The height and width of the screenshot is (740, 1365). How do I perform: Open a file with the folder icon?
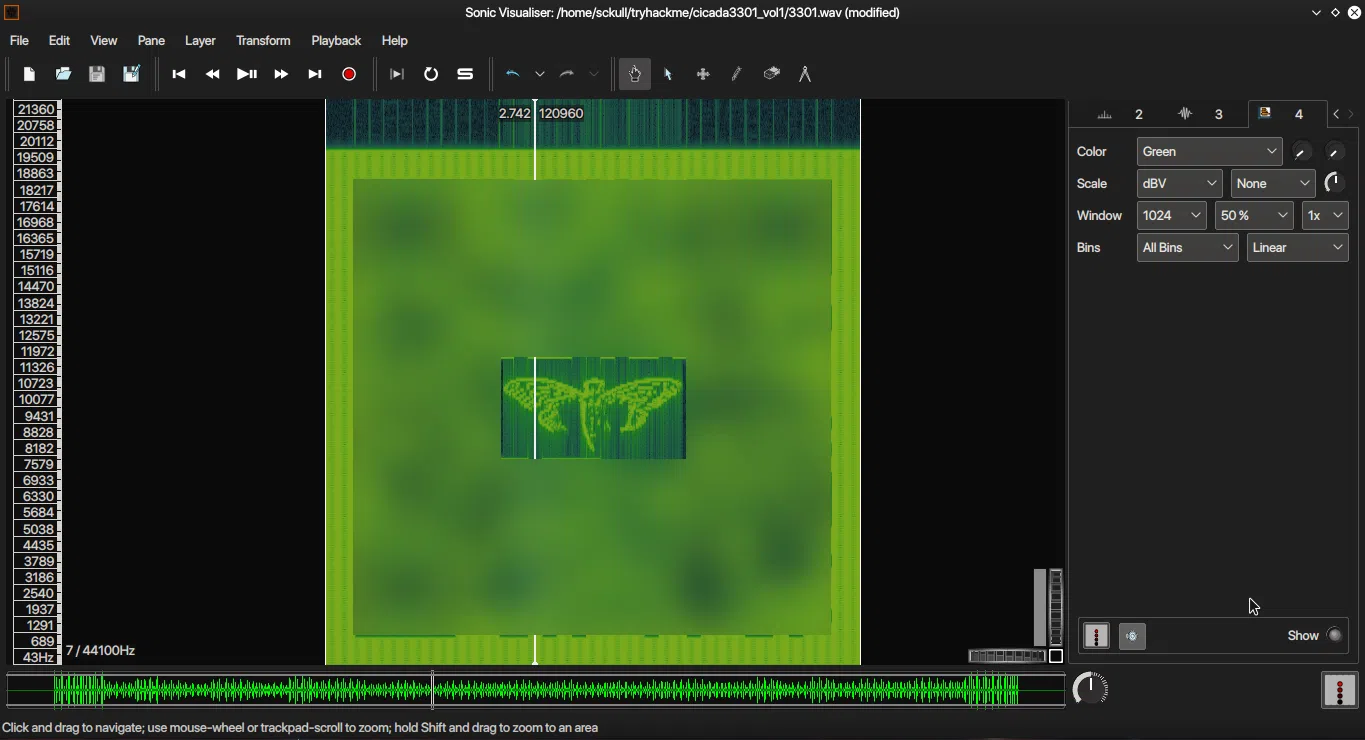click(x=63, y=74)
